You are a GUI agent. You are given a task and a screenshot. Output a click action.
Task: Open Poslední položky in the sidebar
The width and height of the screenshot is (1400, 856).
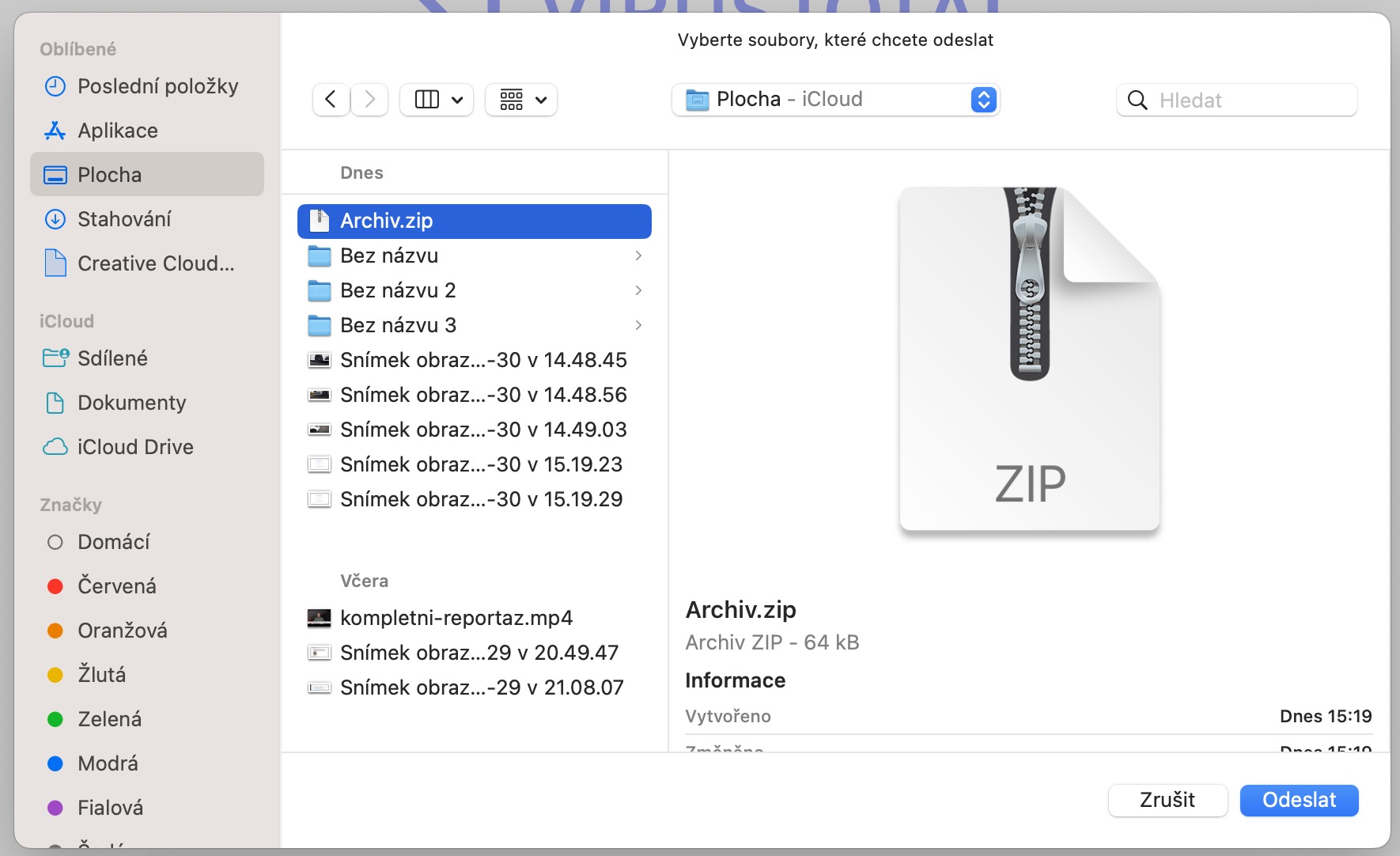pyautogui.click(x=157, y=86)
